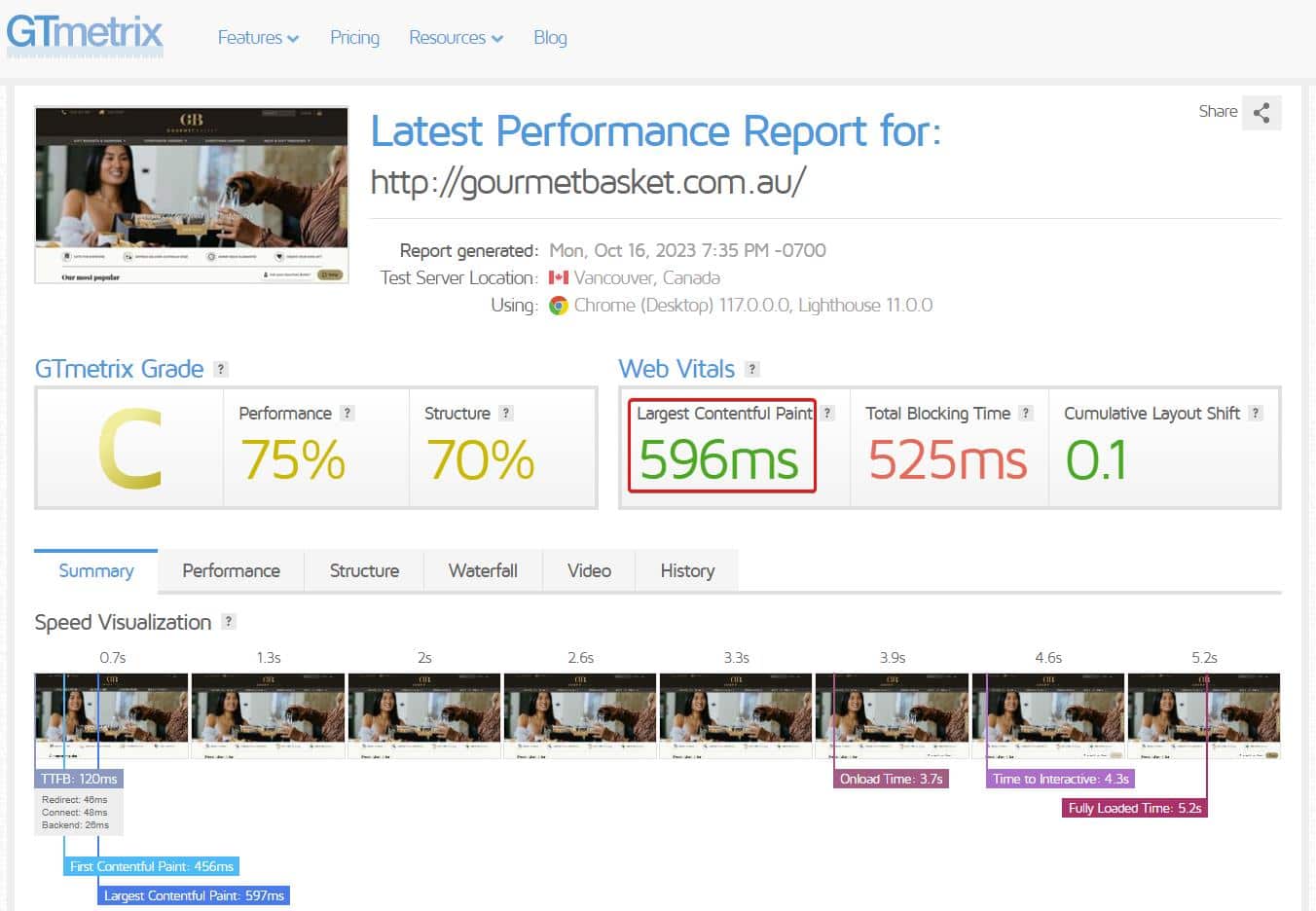Click help icon for Cumulative Layout Shift

[1256, 413]
